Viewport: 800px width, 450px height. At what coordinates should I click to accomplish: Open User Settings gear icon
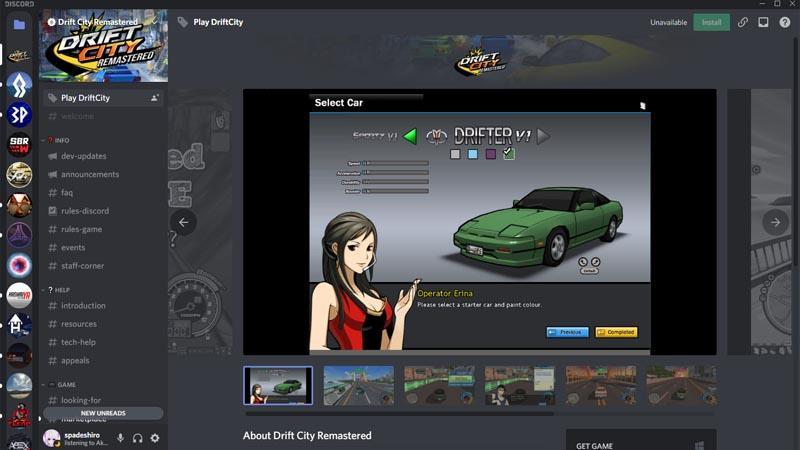click(x=155, y=438)
